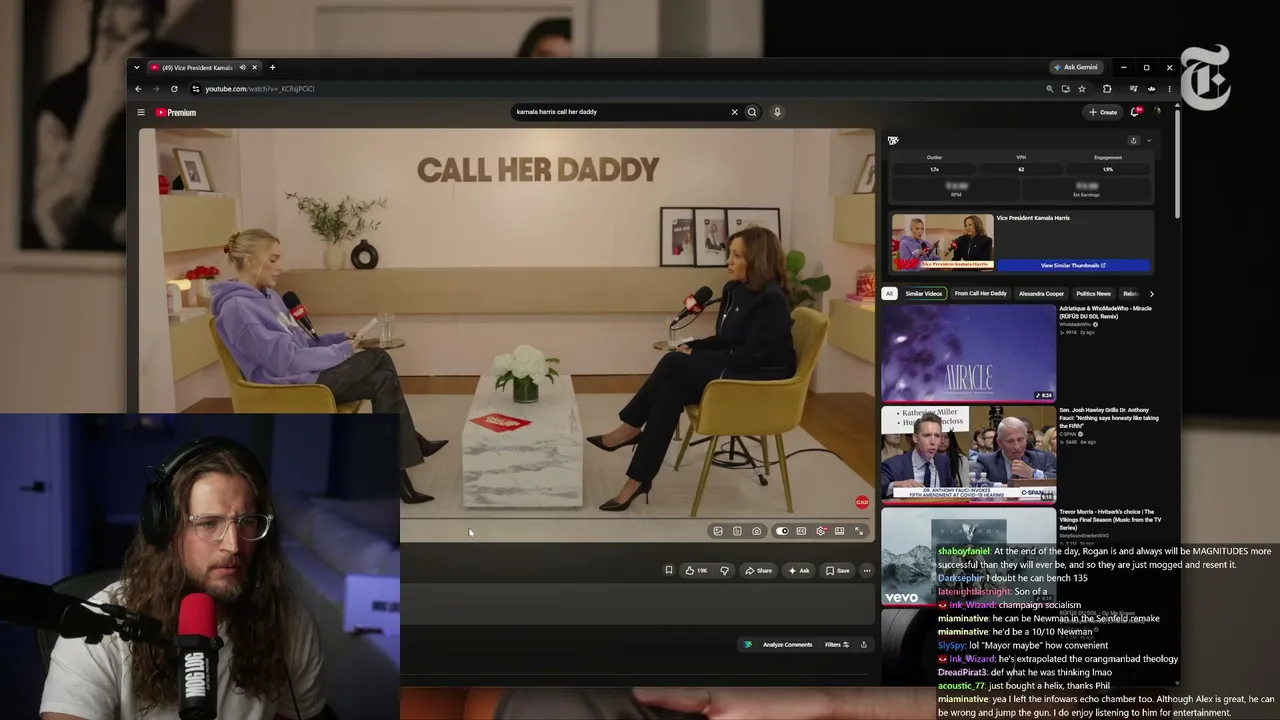Open the YouTube guide hamburger menu
The image size is (1280, 720).
(x=141, y=112)
